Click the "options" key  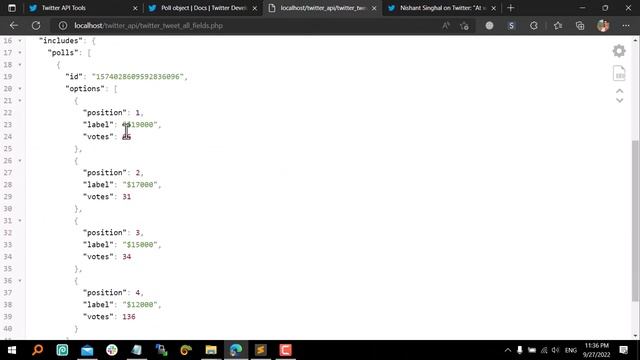[85, 89]
